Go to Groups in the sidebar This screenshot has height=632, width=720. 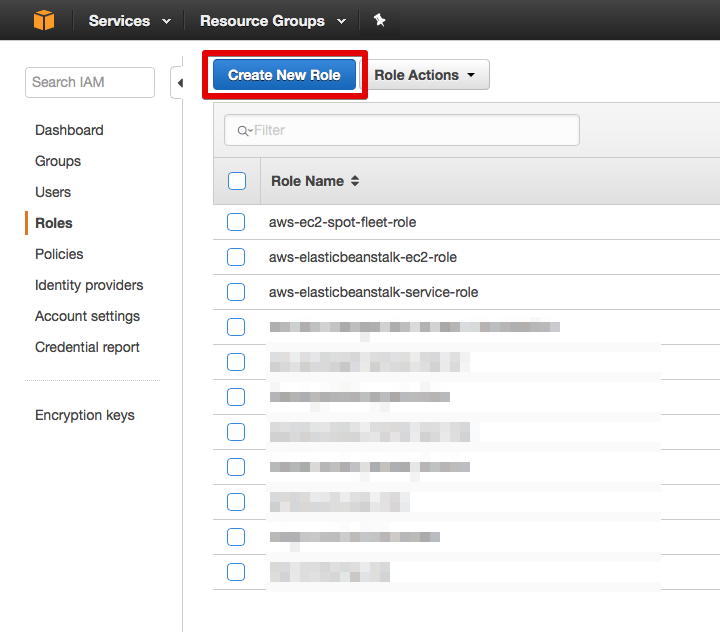coord(58,161)
